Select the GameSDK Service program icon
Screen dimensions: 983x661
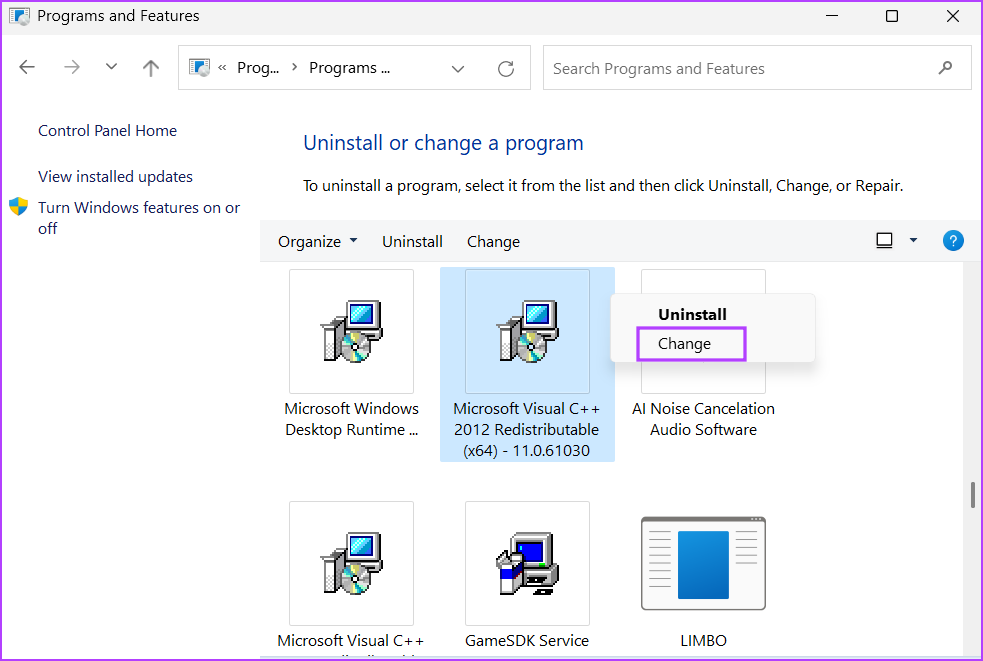(527, 563)
